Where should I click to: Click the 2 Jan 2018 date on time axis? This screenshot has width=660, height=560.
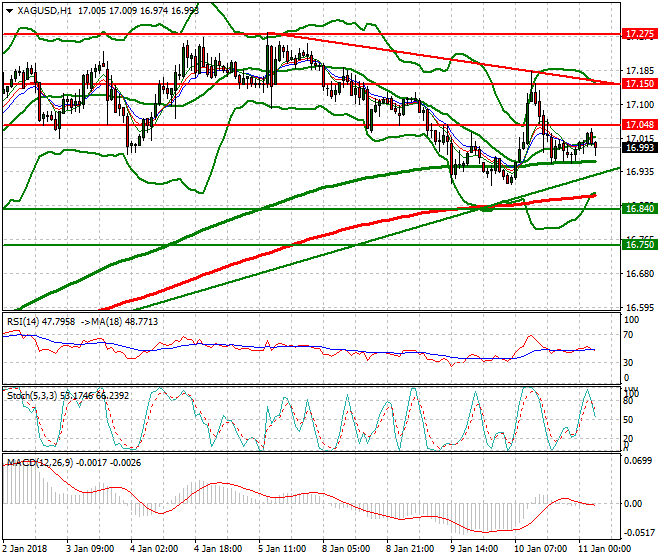tap(27, 548)
